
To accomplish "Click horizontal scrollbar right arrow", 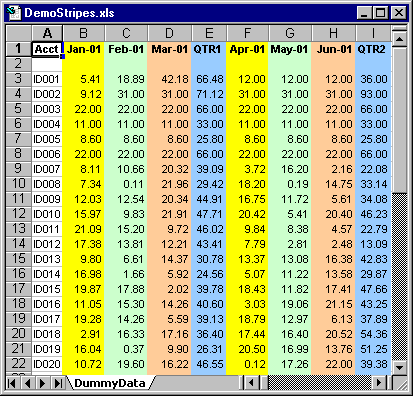I will click(379, 383).
